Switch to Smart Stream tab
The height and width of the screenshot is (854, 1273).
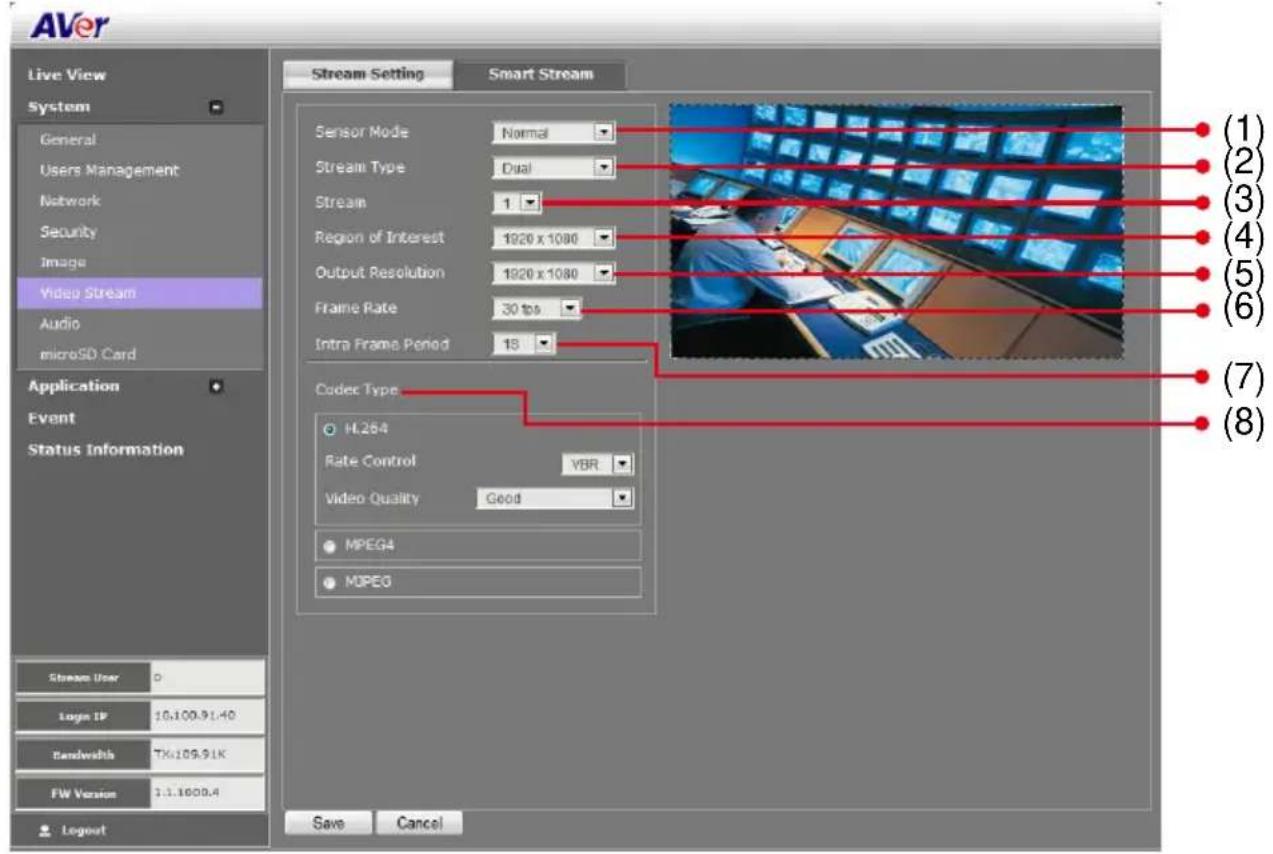point(540,75)
